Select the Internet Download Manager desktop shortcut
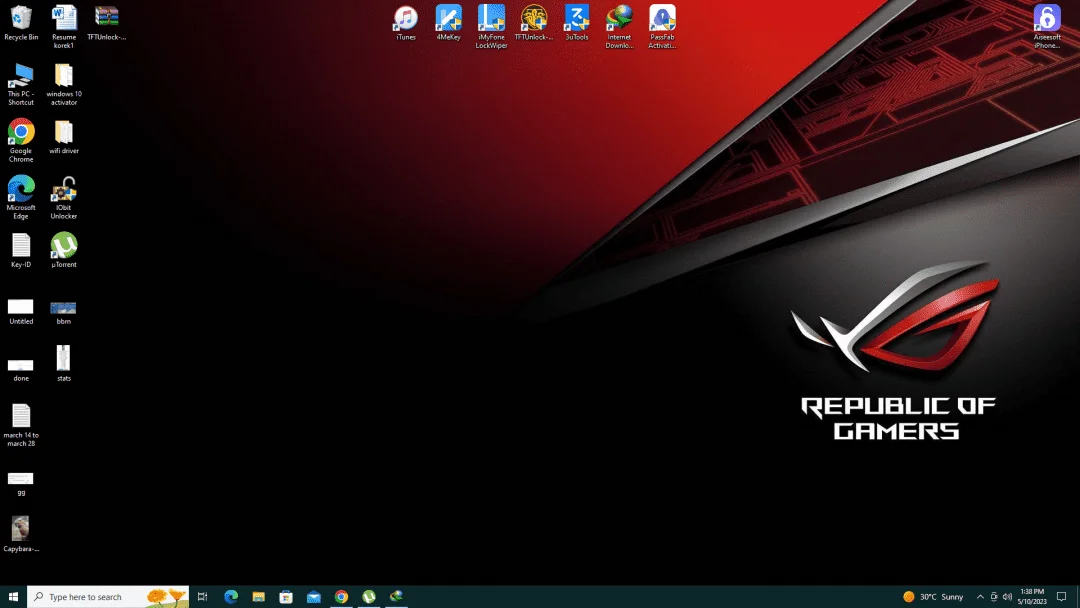This screenshot has width=1080, height=608. 619,26
